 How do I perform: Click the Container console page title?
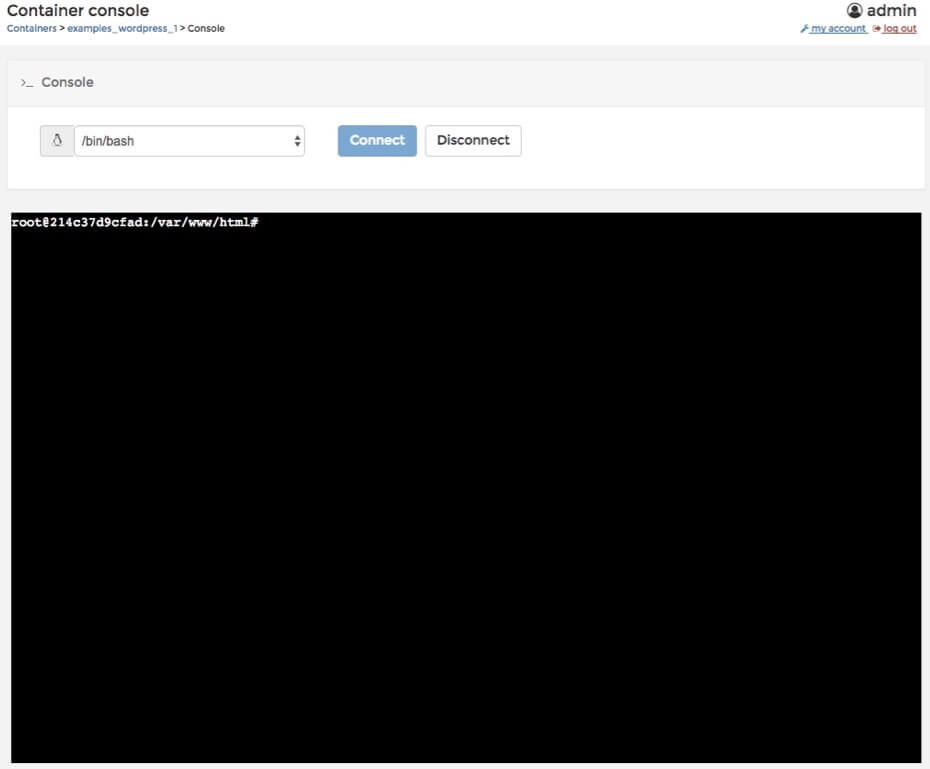[x=78, y=10]
